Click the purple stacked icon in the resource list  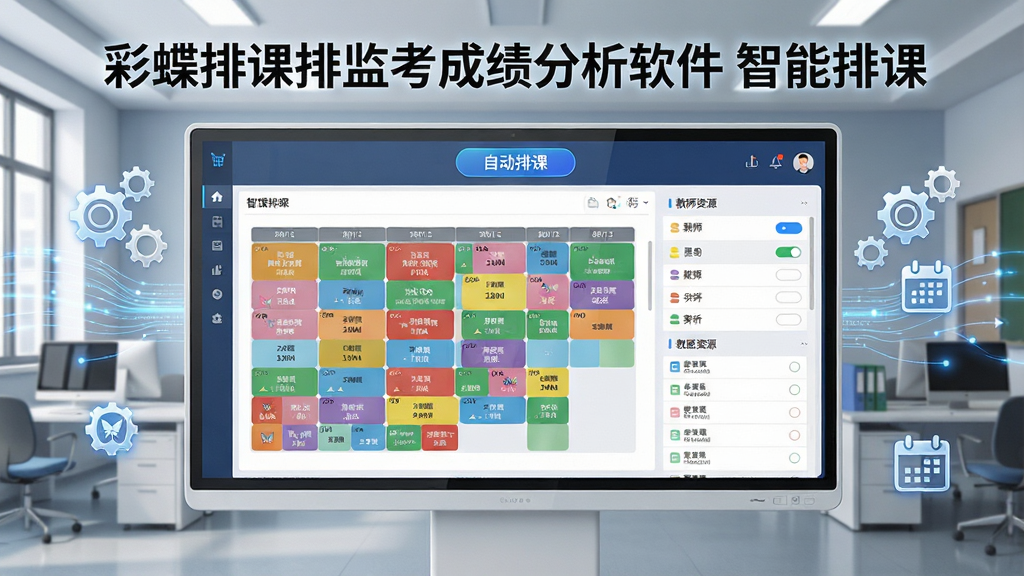pos(675,275)
